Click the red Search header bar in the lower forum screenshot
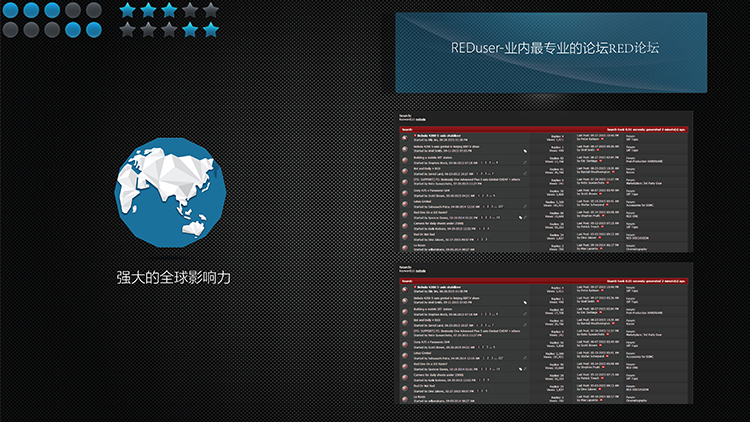The height and width of the screenshot is (422, 750). coord(544,281)
